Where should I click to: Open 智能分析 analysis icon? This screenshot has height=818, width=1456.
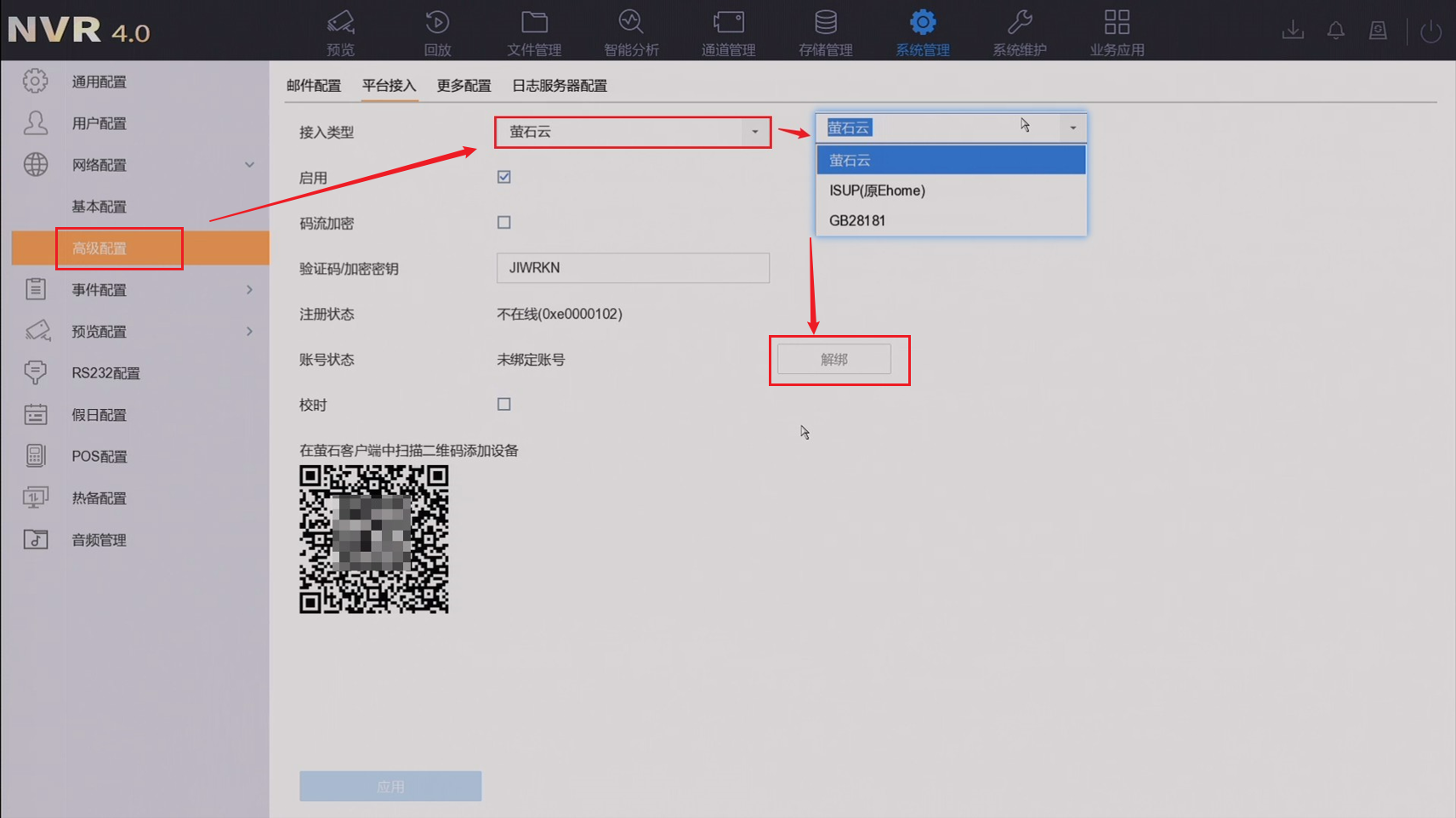631,23
